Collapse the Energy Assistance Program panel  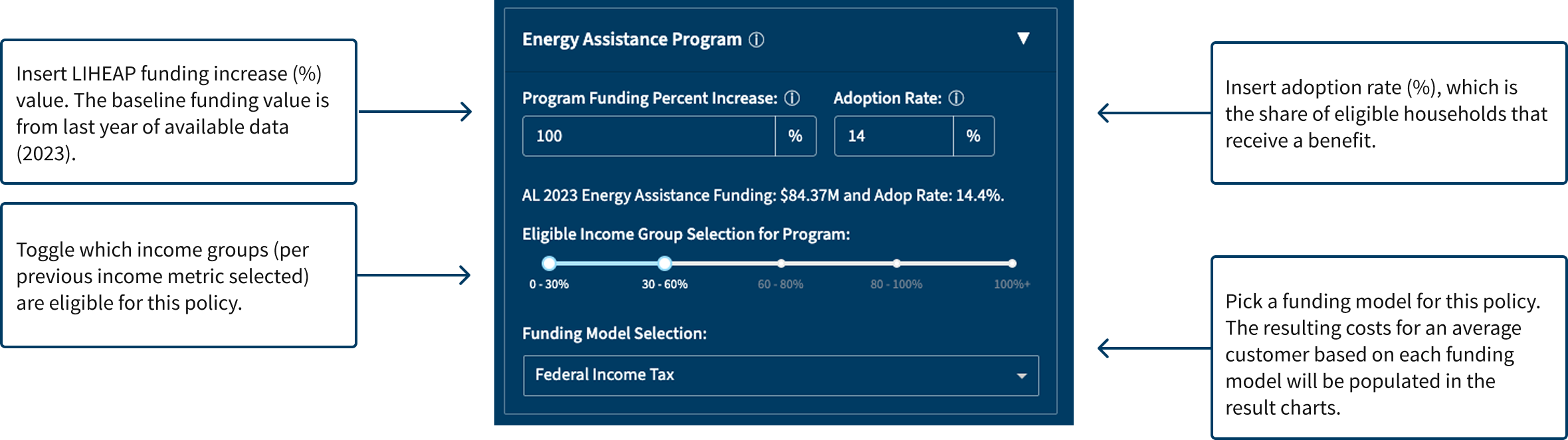coord(1023,39)
